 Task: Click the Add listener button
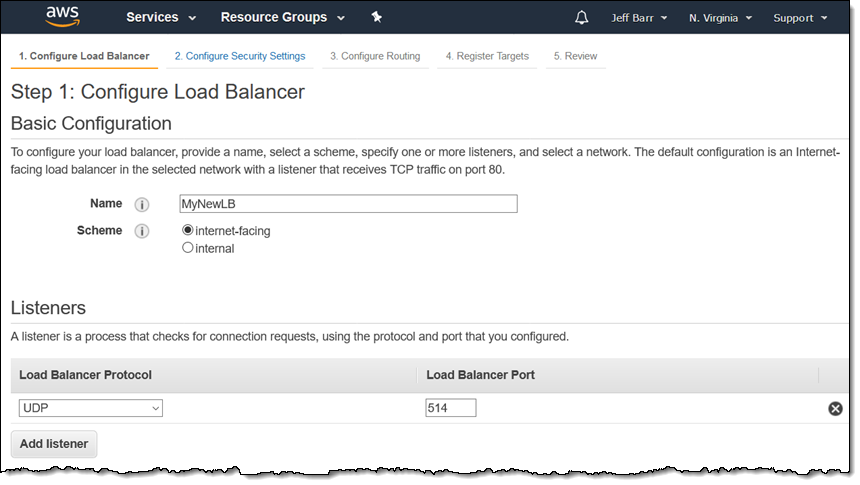(x=54, y=444)
